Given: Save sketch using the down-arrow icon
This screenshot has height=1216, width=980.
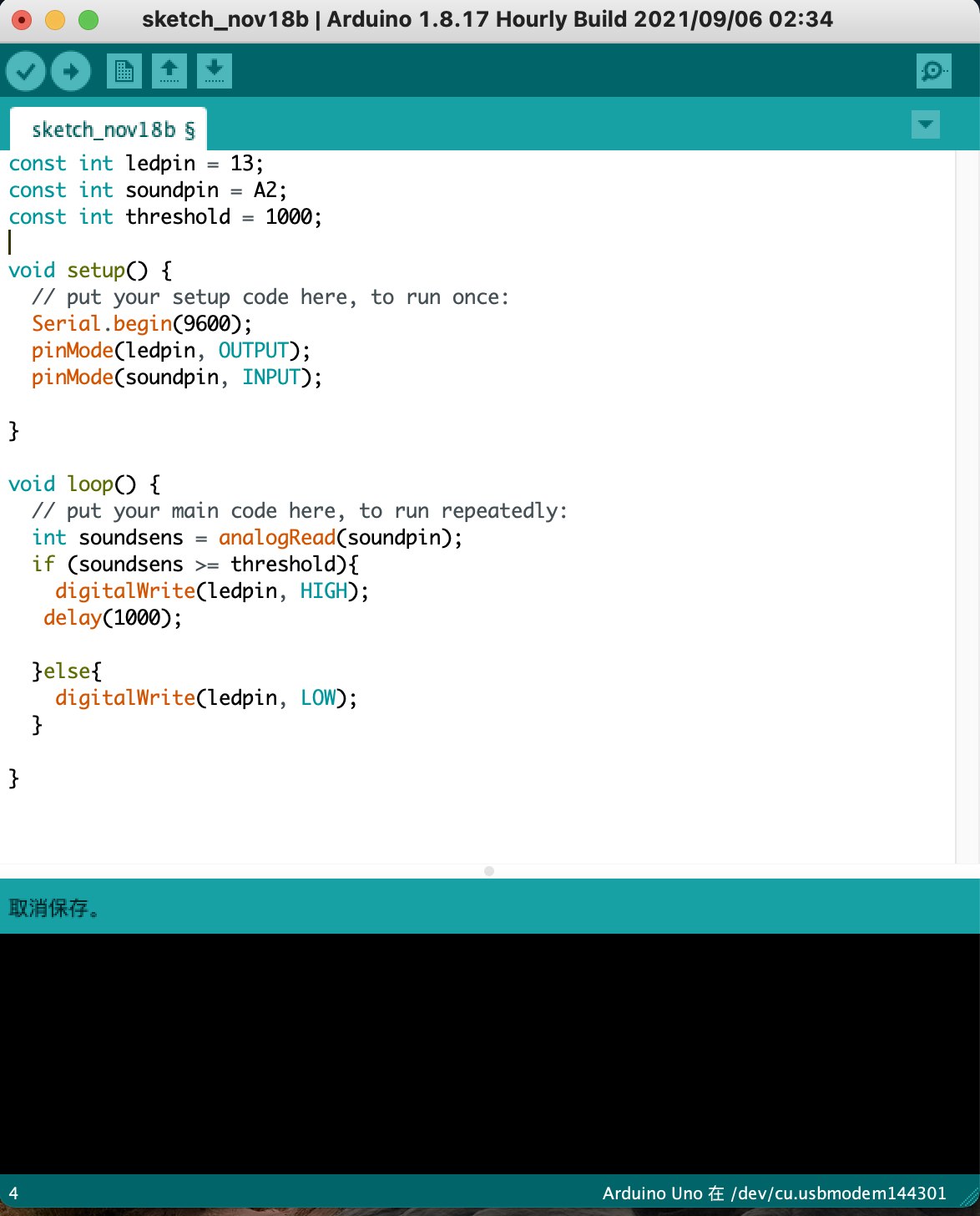Looking at the screenshot, I should pyautogui.click(x=215, y=71).
